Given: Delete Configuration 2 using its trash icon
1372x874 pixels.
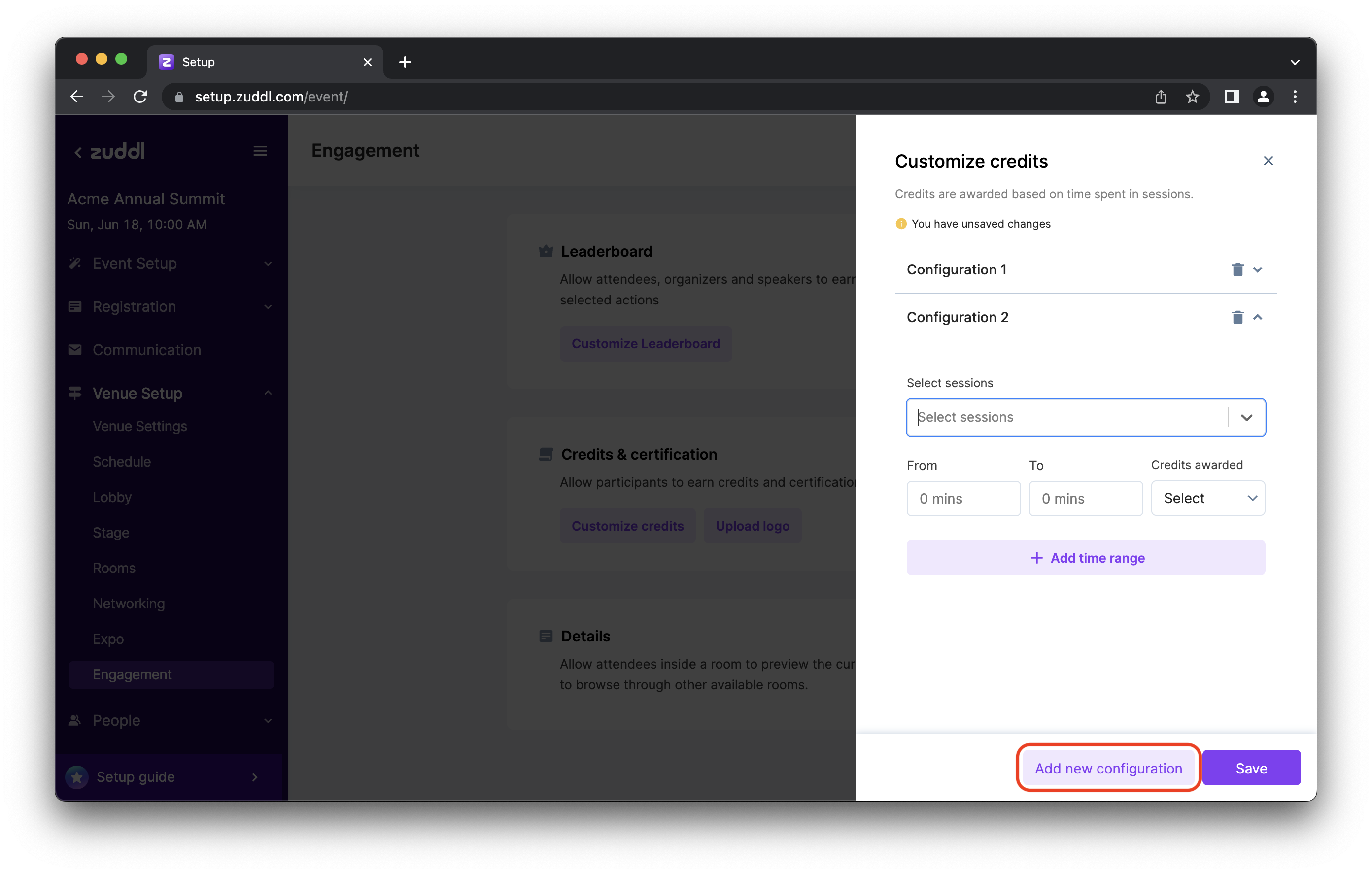Looking at the screenshot, I should 1237,317.
